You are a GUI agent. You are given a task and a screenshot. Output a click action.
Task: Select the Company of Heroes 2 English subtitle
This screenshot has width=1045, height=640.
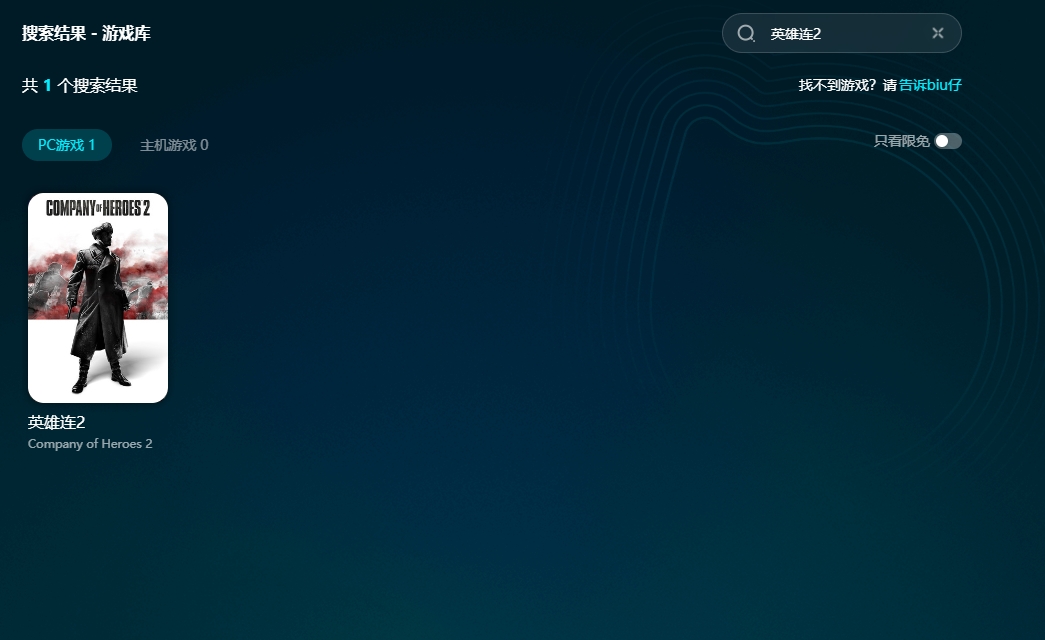pos(90,444)
